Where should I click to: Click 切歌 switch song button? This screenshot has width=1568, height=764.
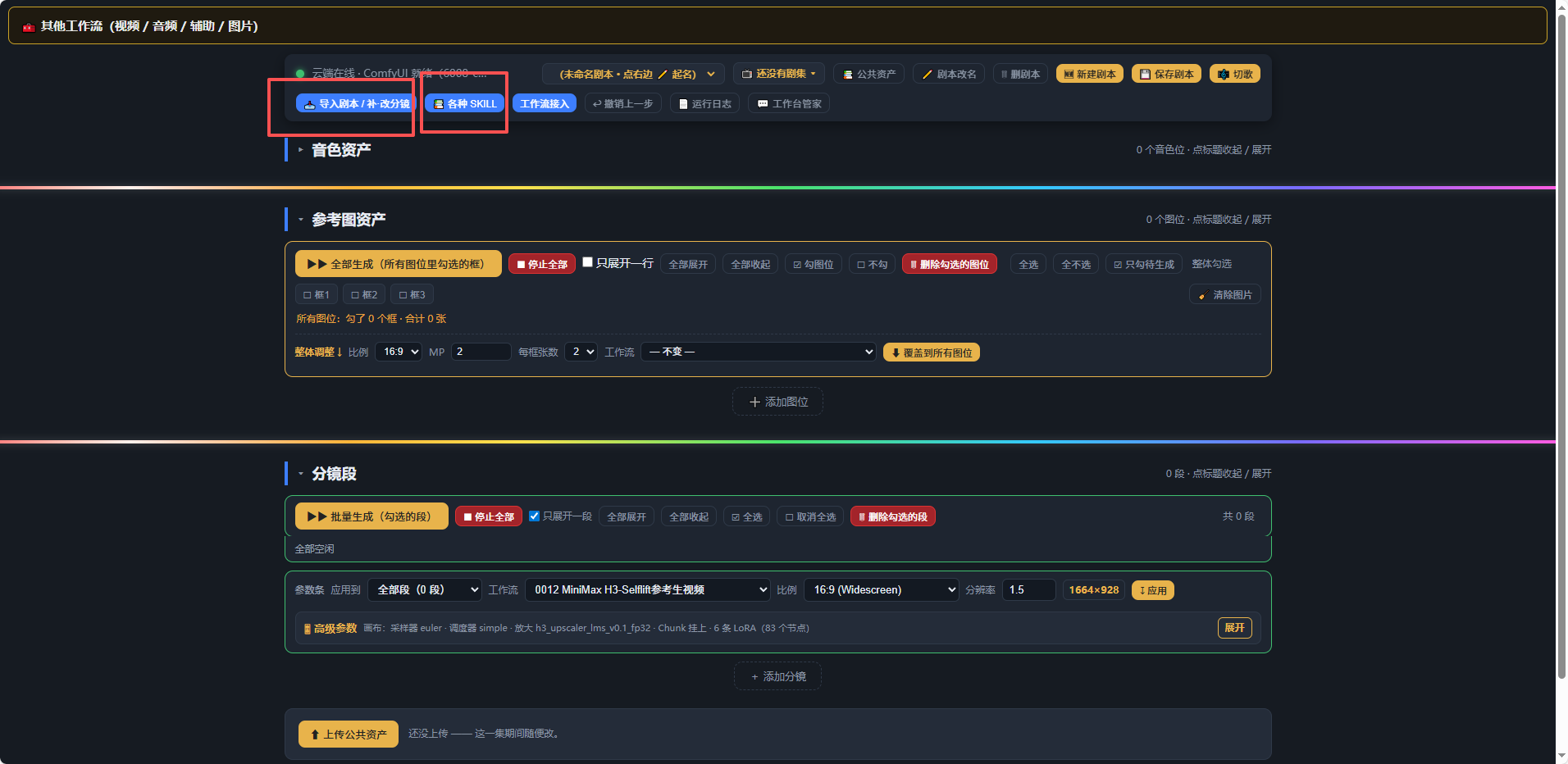[x=1235, y=74]
